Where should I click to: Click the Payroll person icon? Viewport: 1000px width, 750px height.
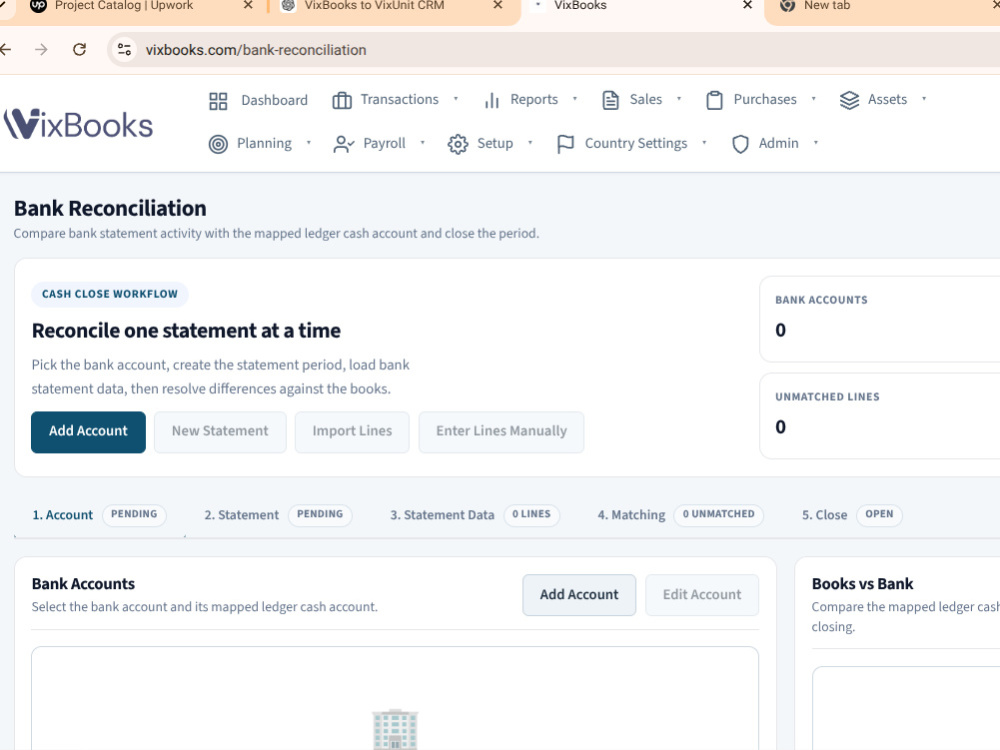[344, 144]
